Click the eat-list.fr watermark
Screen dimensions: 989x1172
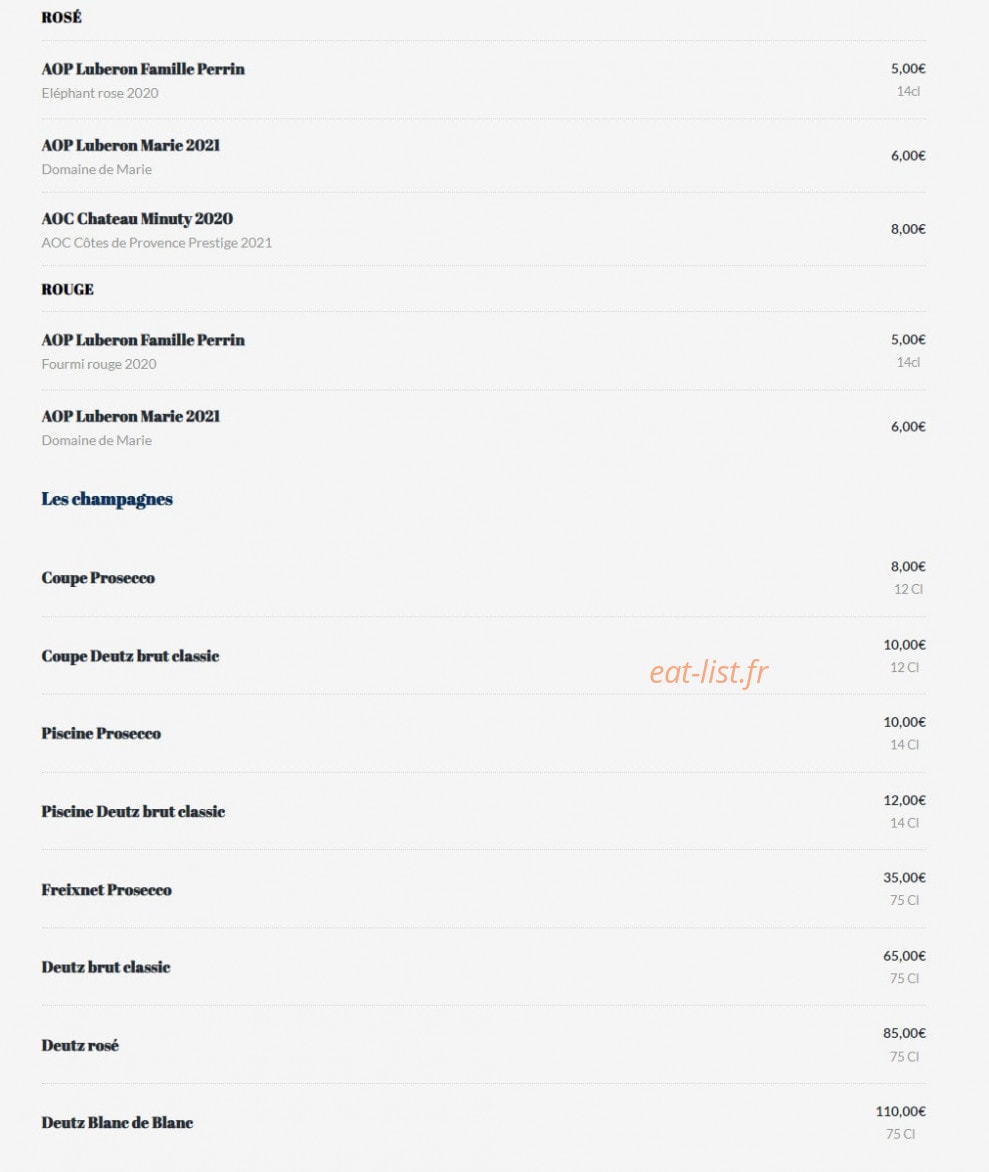708,672
